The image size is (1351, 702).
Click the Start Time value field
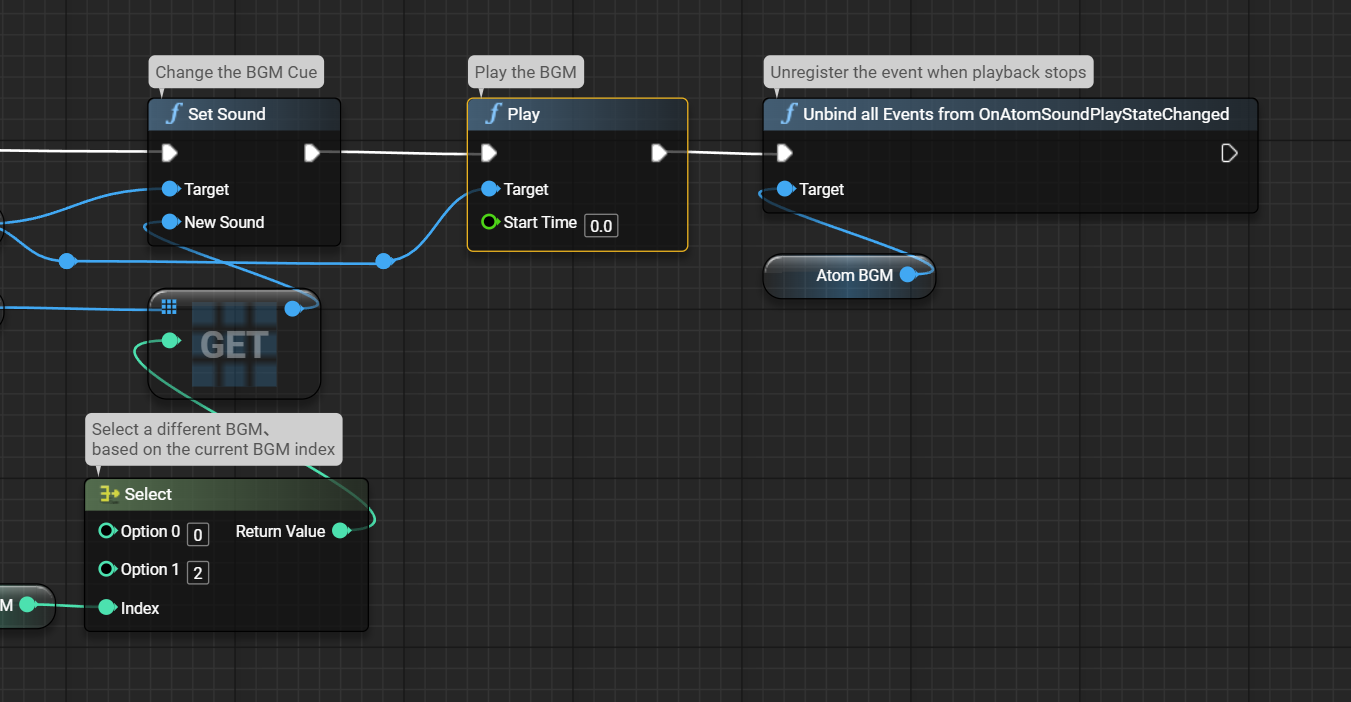(601, 225)
